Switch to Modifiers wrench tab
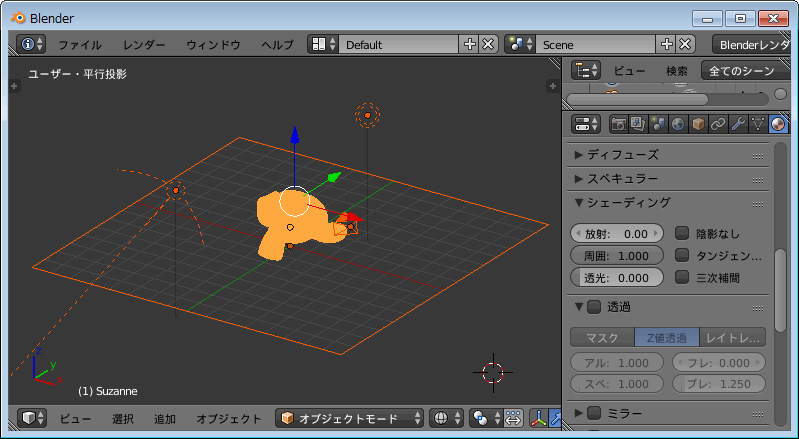 click(x=738, y=124)
